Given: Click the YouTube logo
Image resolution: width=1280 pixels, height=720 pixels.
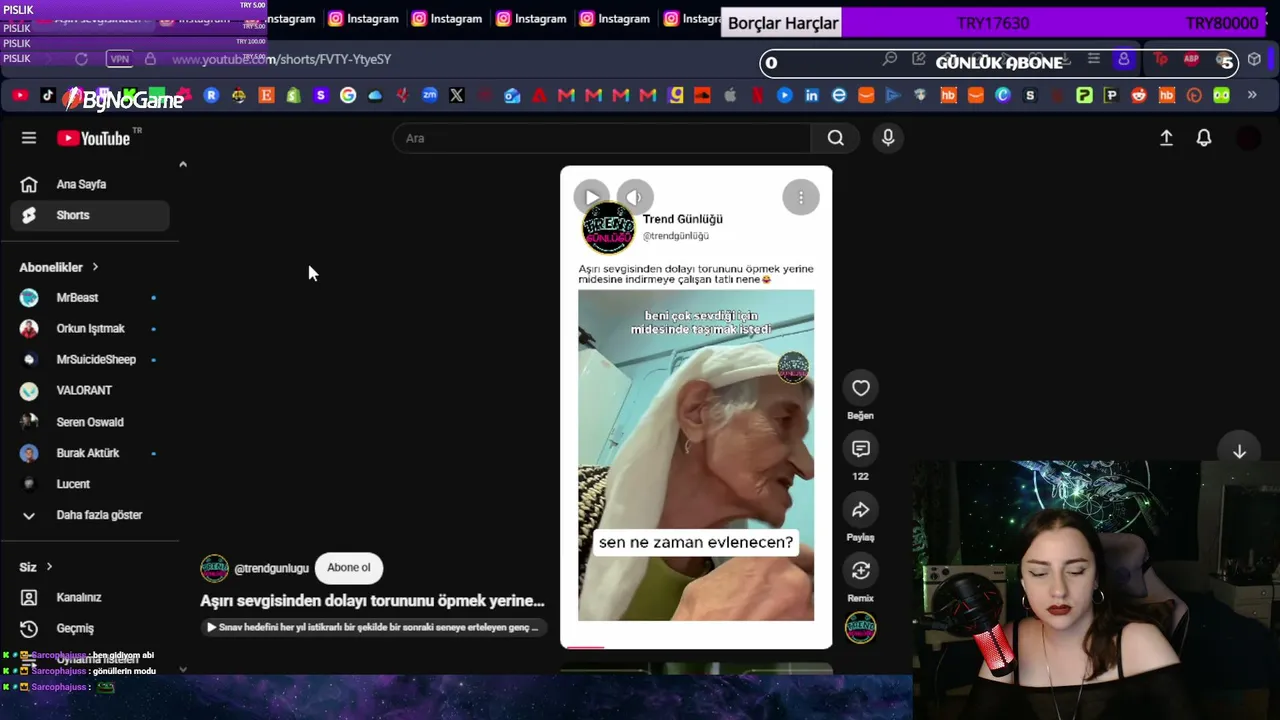Looking at the screenshot, I should pos(94,138).
